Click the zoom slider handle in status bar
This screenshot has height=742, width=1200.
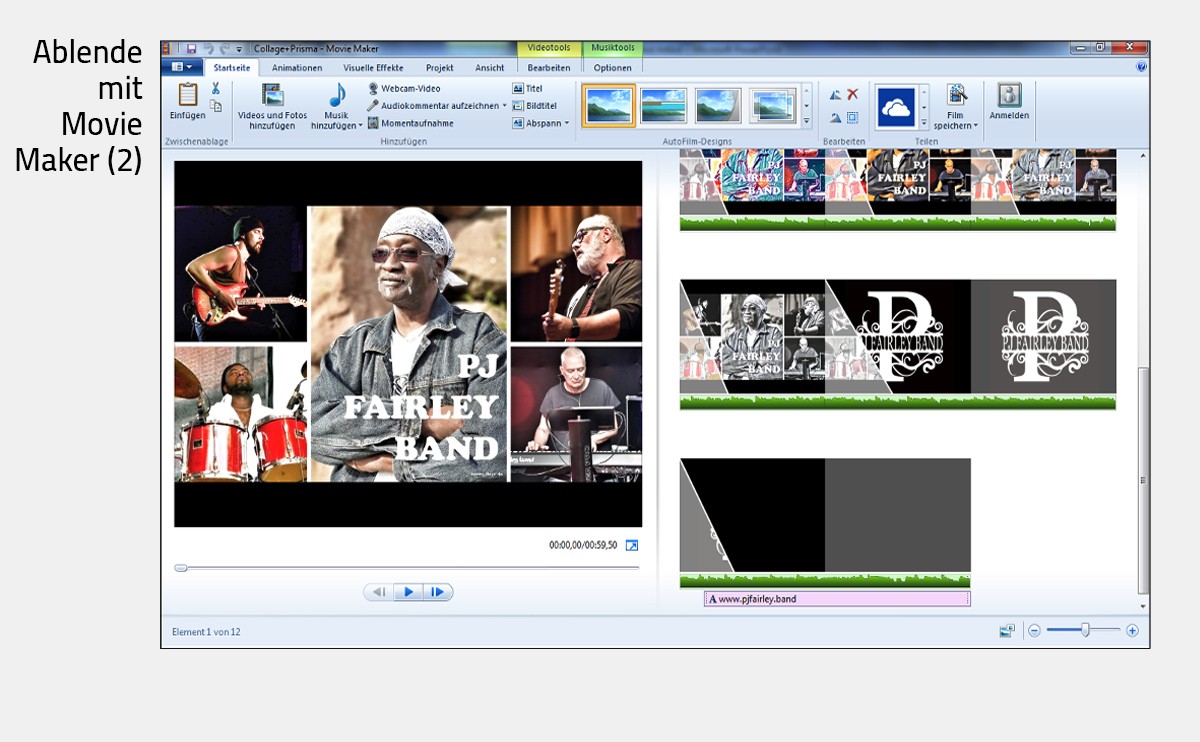1085,630
